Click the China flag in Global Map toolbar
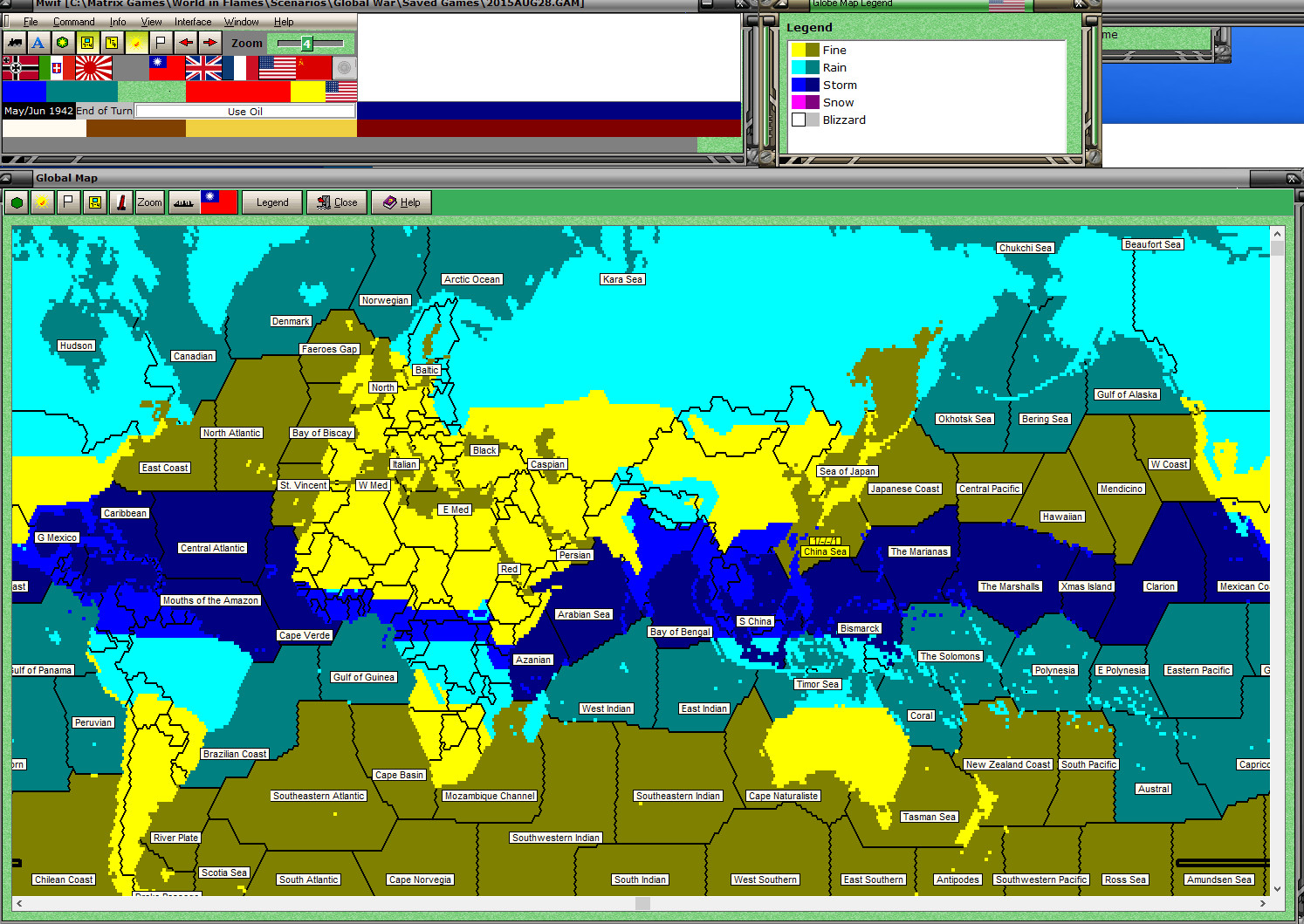Screen dimensions: 1304x924 (x=218, y=202)
